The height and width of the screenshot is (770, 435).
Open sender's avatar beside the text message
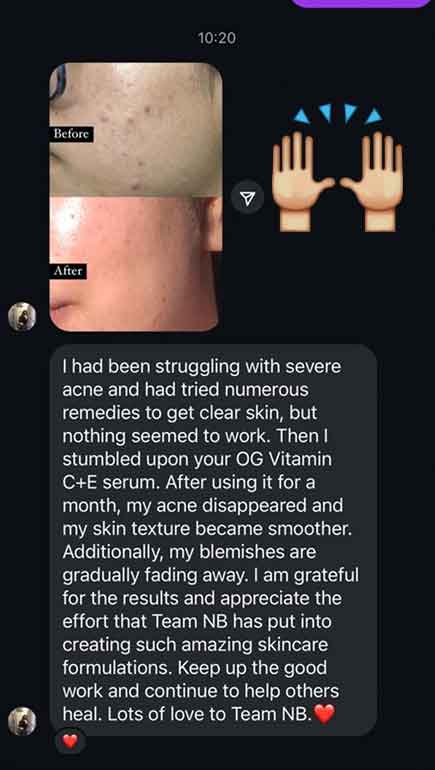[22, 721]
